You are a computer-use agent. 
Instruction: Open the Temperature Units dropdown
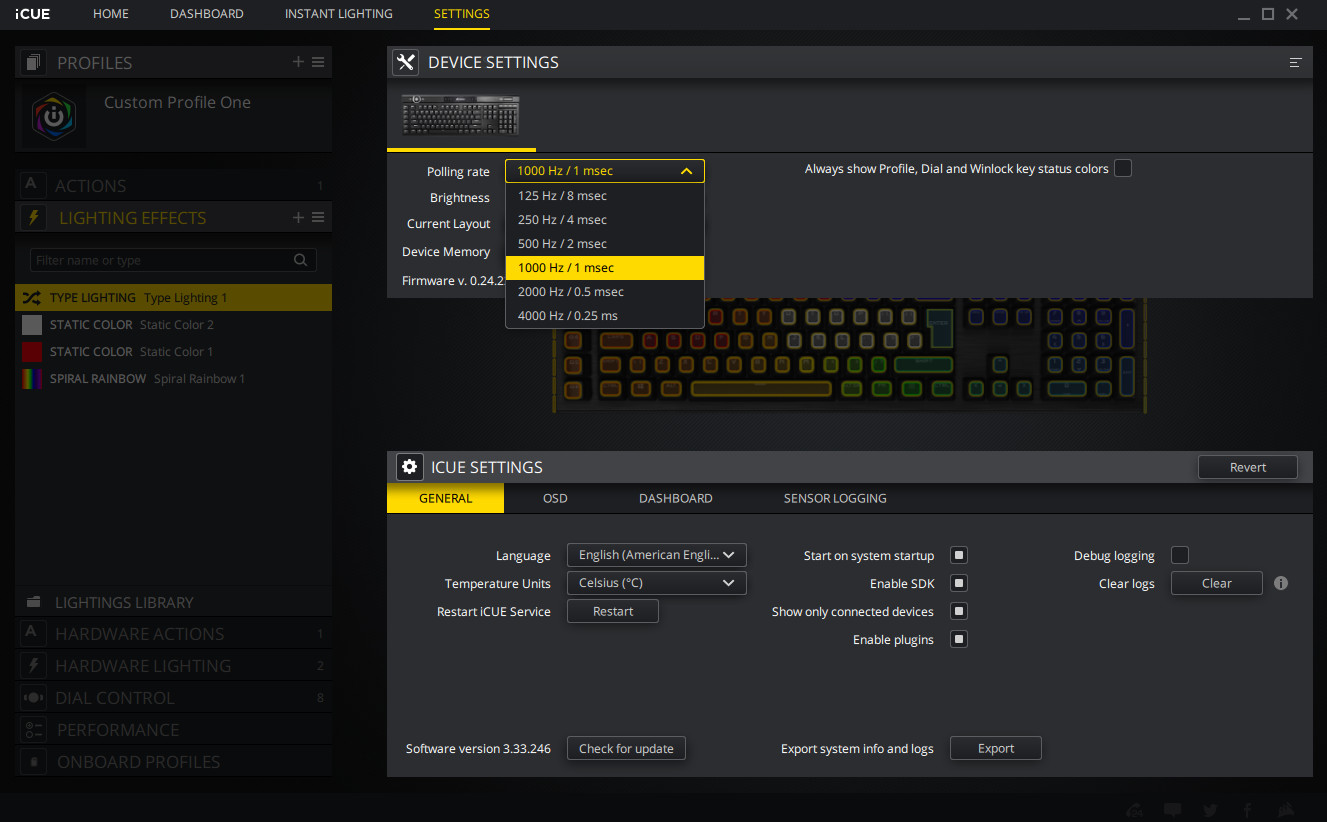657,583
